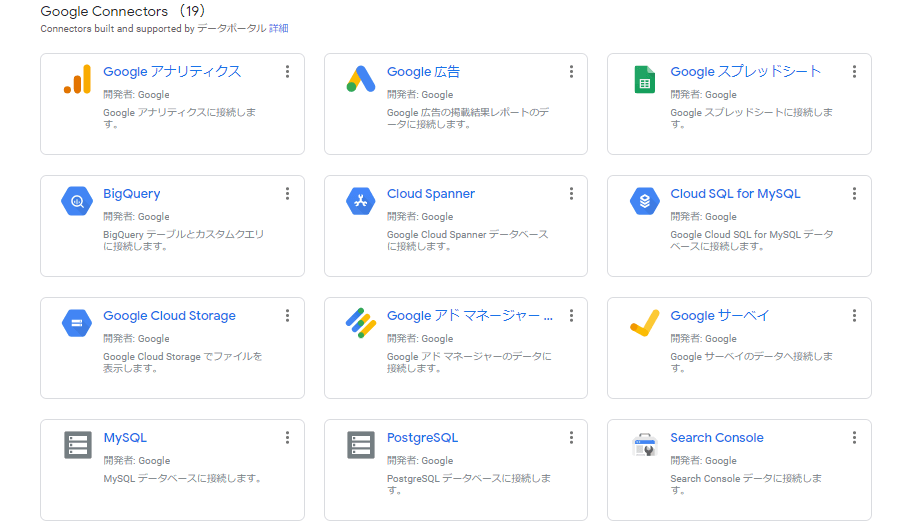Click description 'BigQuery テーブルとカスタムクエリに接続します。'

pyautogui.click(x=184, y=240)
